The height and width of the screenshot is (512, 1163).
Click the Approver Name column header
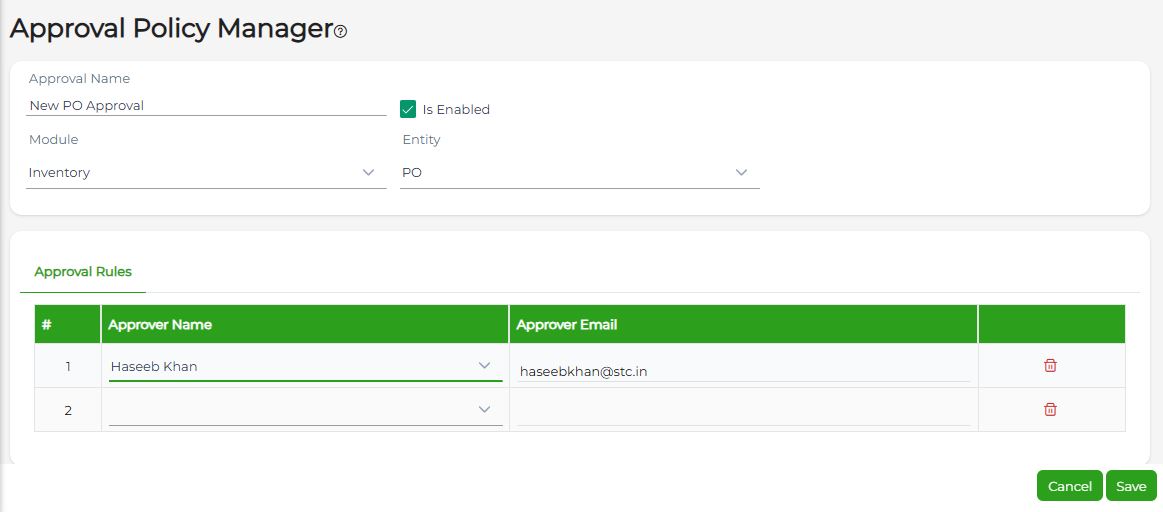click(x=160, y=324)
